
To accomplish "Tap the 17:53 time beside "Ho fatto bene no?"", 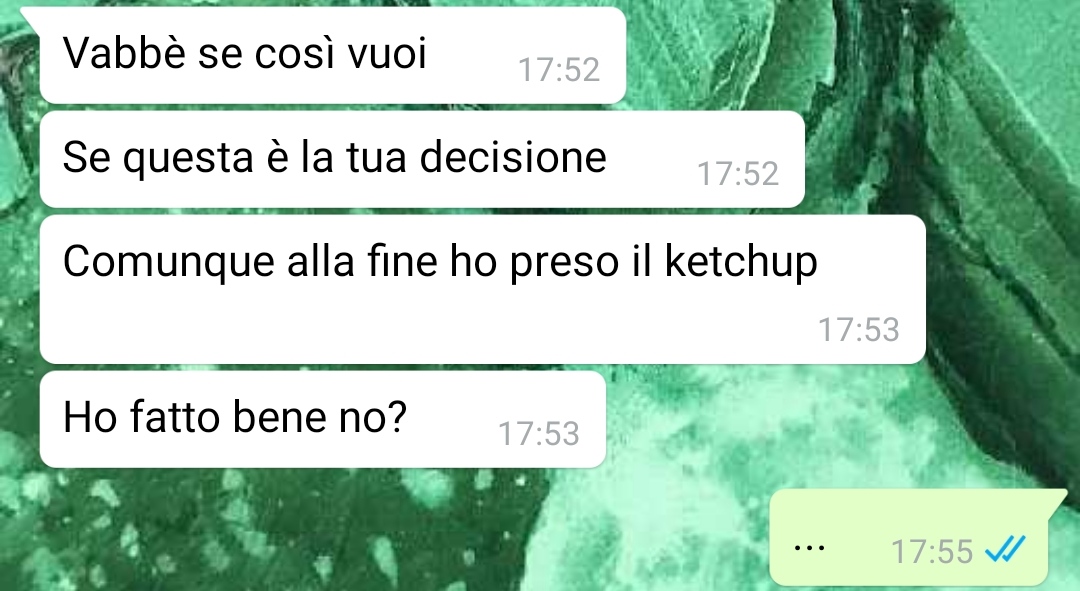I will (x=539, y=433).
